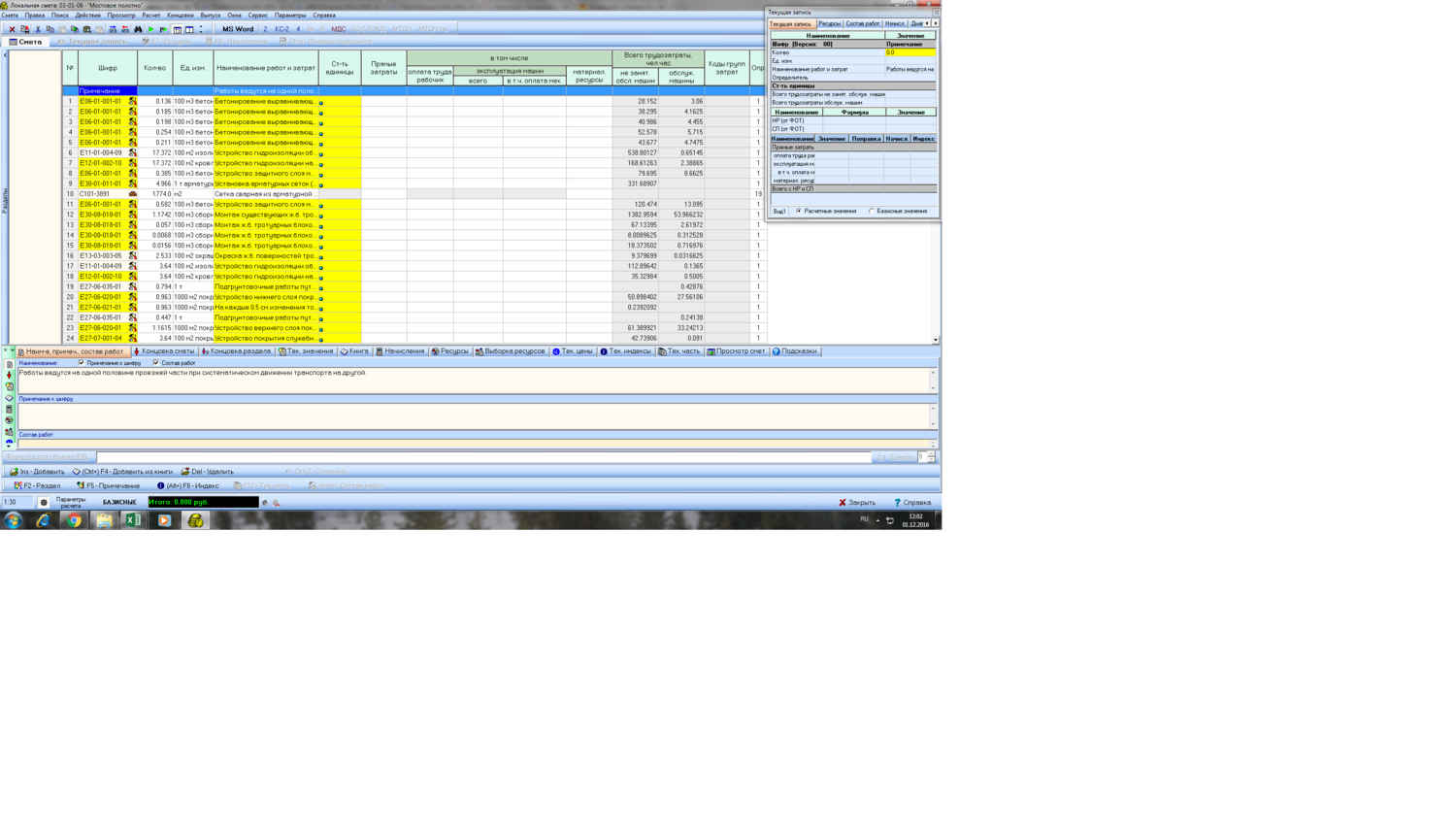1456x830 pixels.
Task: Click the scissors cut icon in toolbar
Action: [38, 29]
